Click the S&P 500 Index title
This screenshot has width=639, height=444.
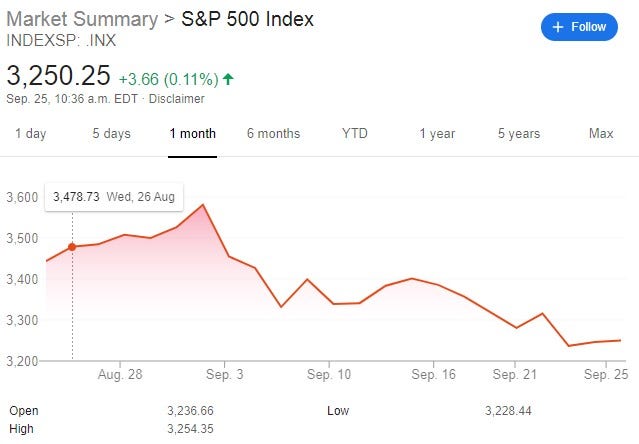point(247,19)
